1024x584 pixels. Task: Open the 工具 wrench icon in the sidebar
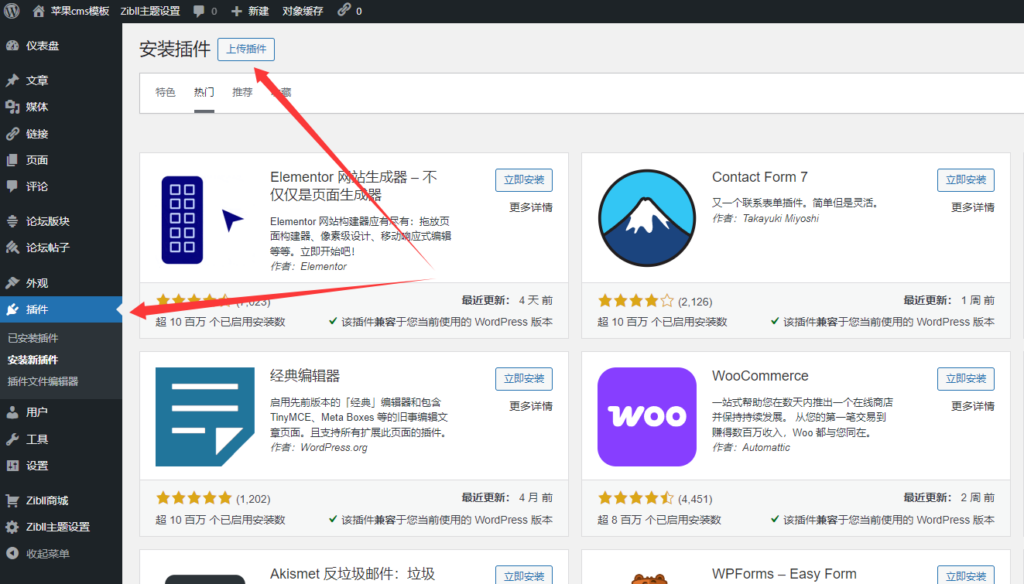coord(12,439)
